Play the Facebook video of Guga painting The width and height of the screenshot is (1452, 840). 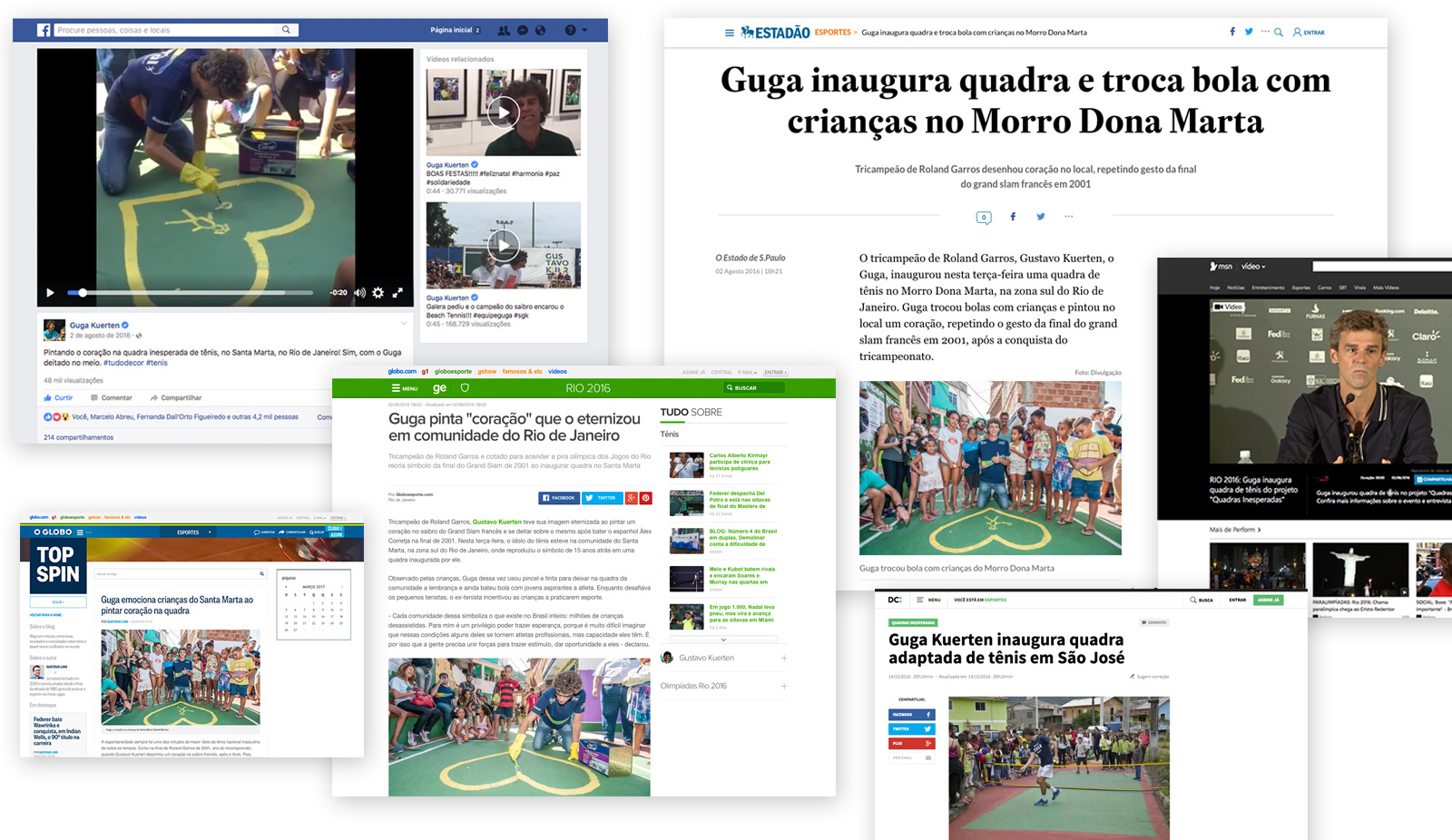pyautogui.click(x=50, y=293)
